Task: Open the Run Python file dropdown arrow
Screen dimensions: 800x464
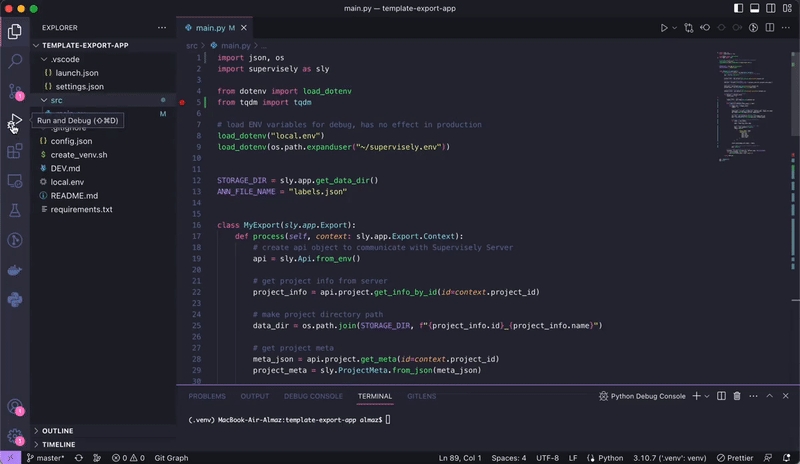Action: coord(674,28)
